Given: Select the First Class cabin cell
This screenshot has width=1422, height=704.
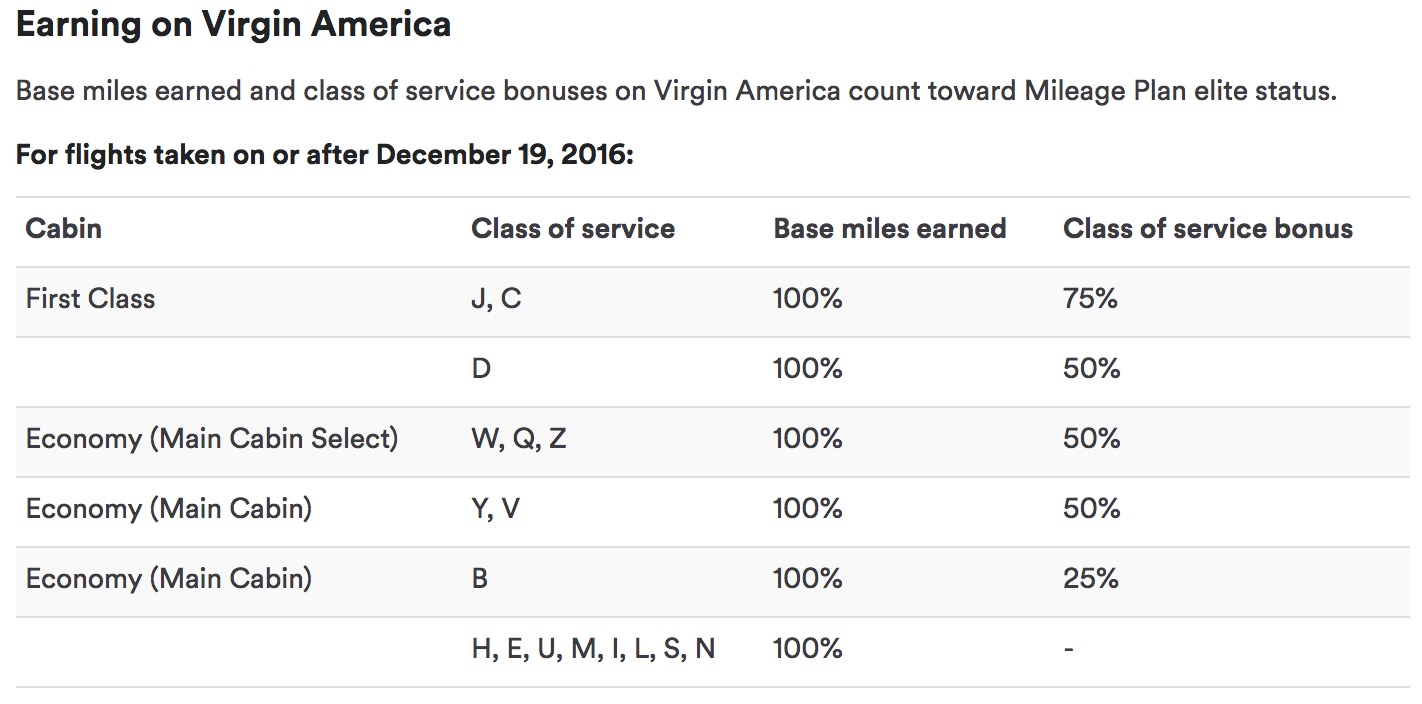Looking at the screenshot, I should tap(91, 299).
